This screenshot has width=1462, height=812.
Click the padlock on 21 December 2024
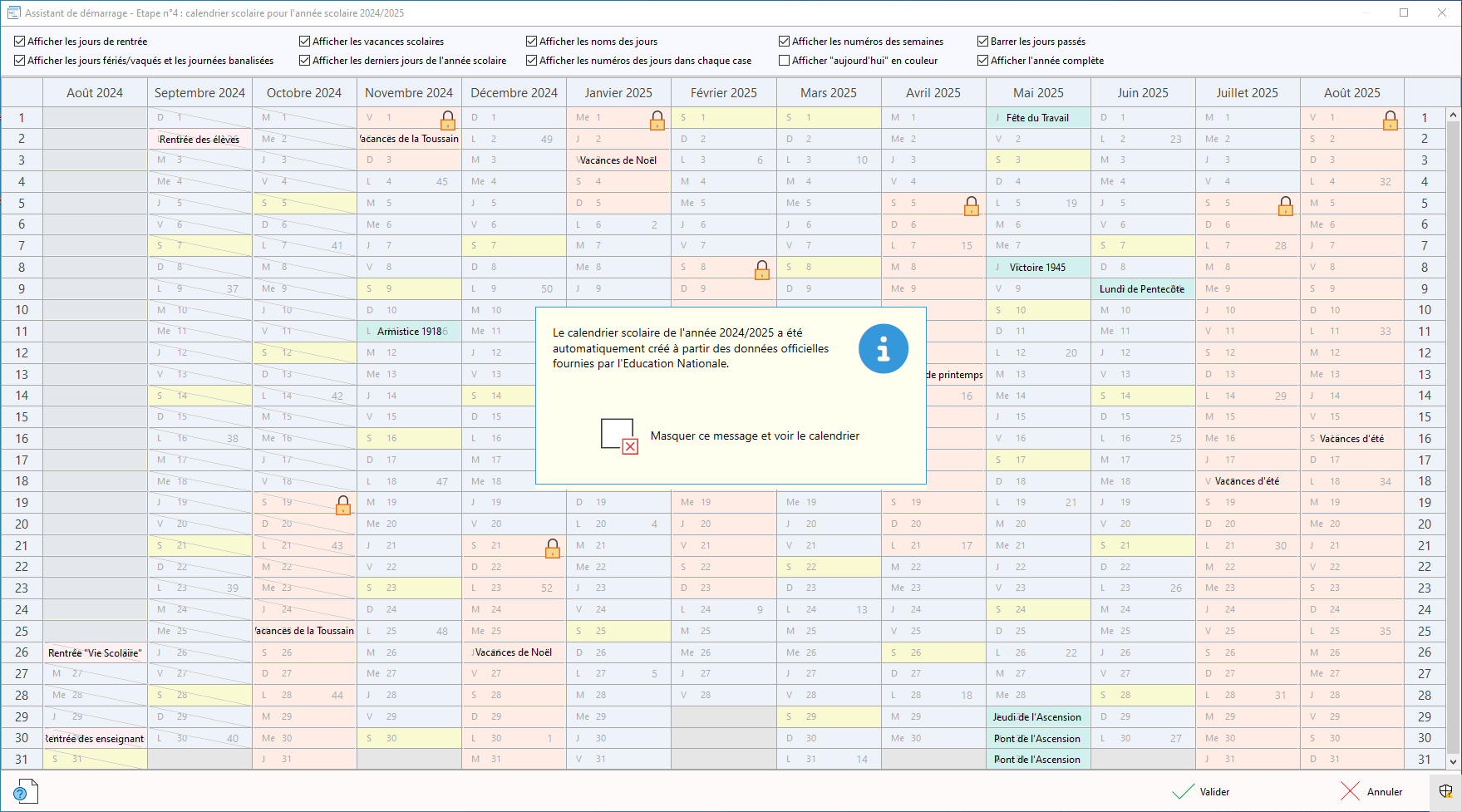click(x=553, y=549)
